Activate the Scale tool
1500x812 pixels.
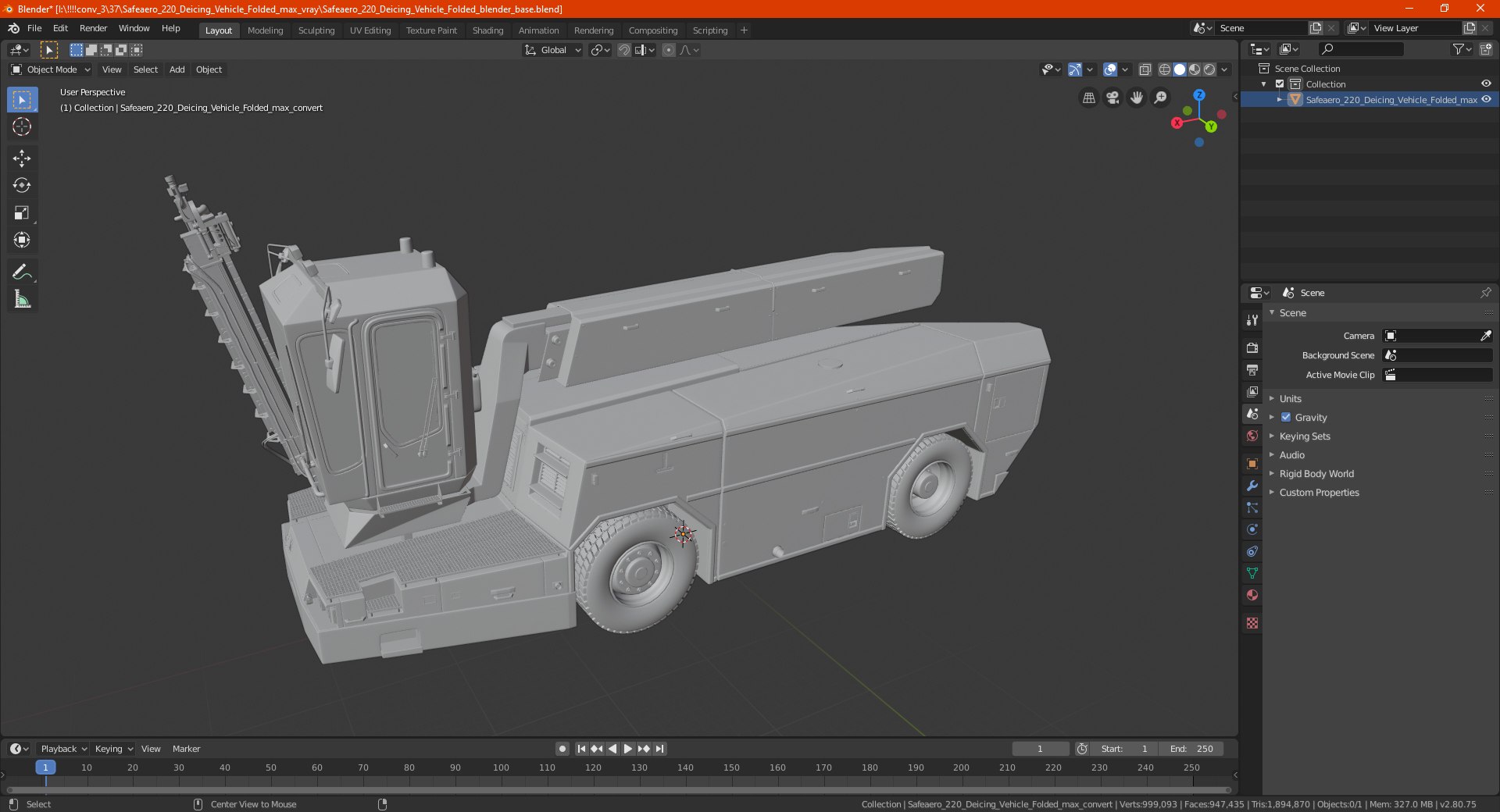click(x=22, y=212)
